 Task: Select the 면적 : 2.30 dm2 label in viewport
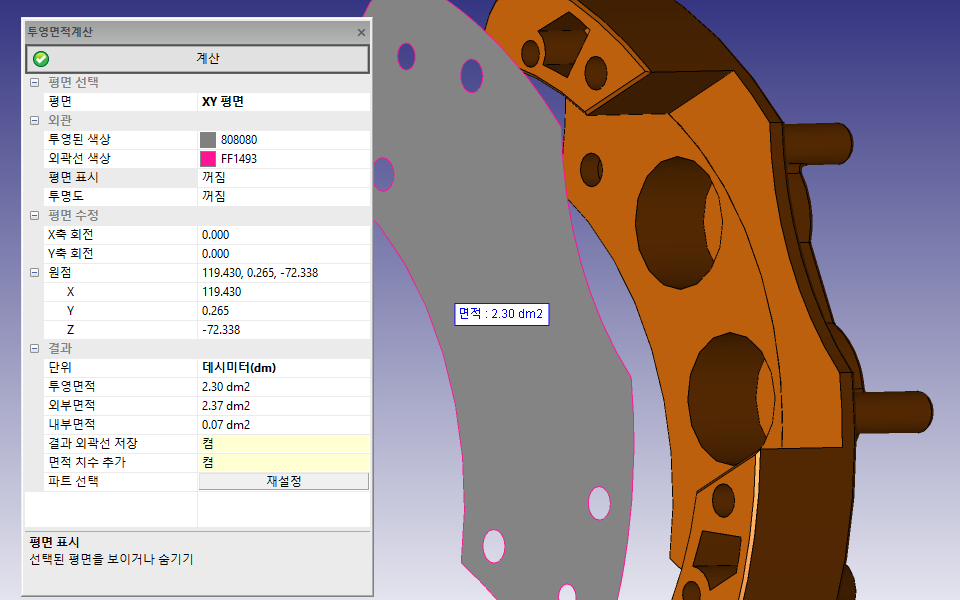pos(501,314)
